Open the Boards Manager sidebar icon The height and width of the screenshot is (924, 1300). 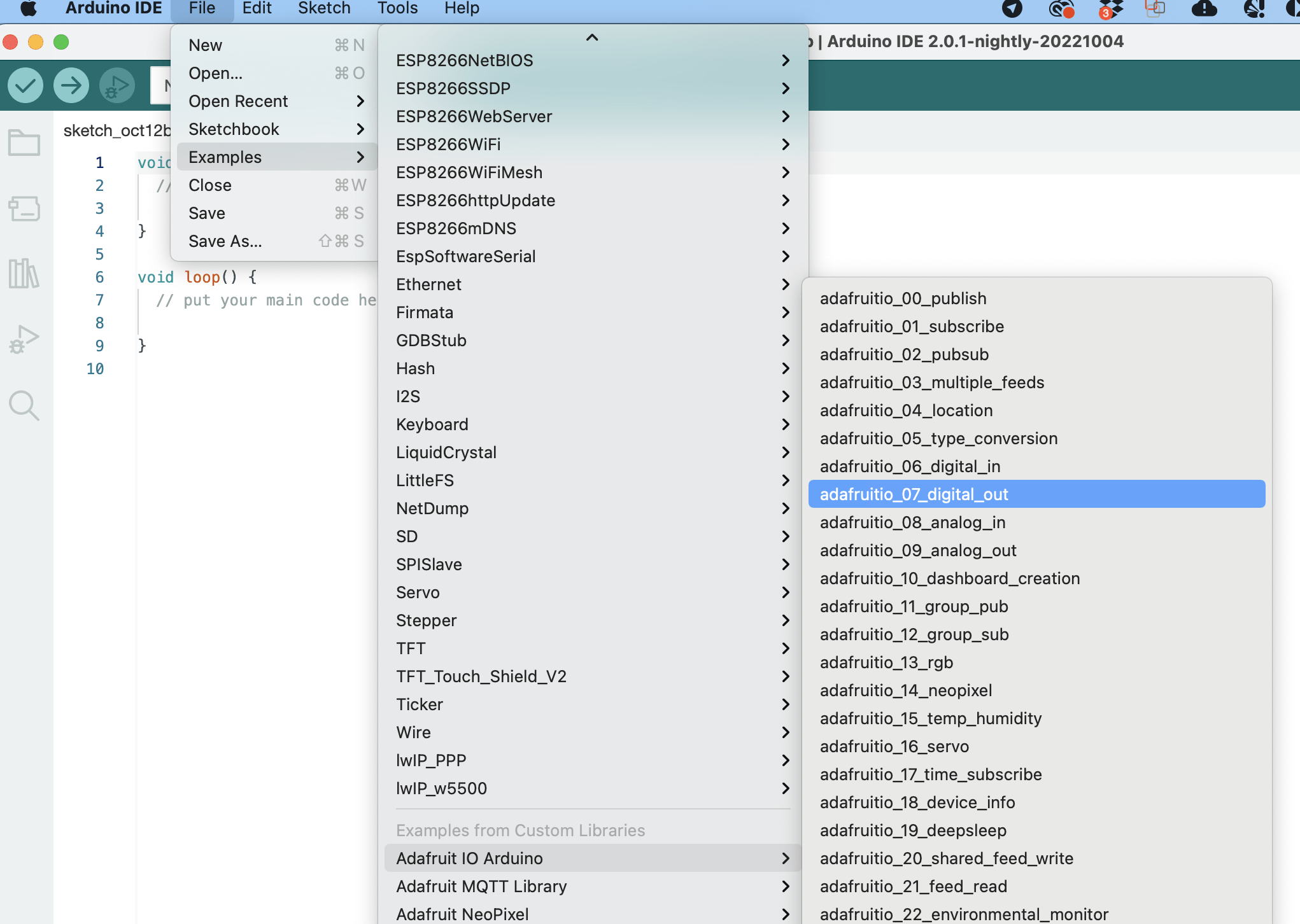(24, 209)
